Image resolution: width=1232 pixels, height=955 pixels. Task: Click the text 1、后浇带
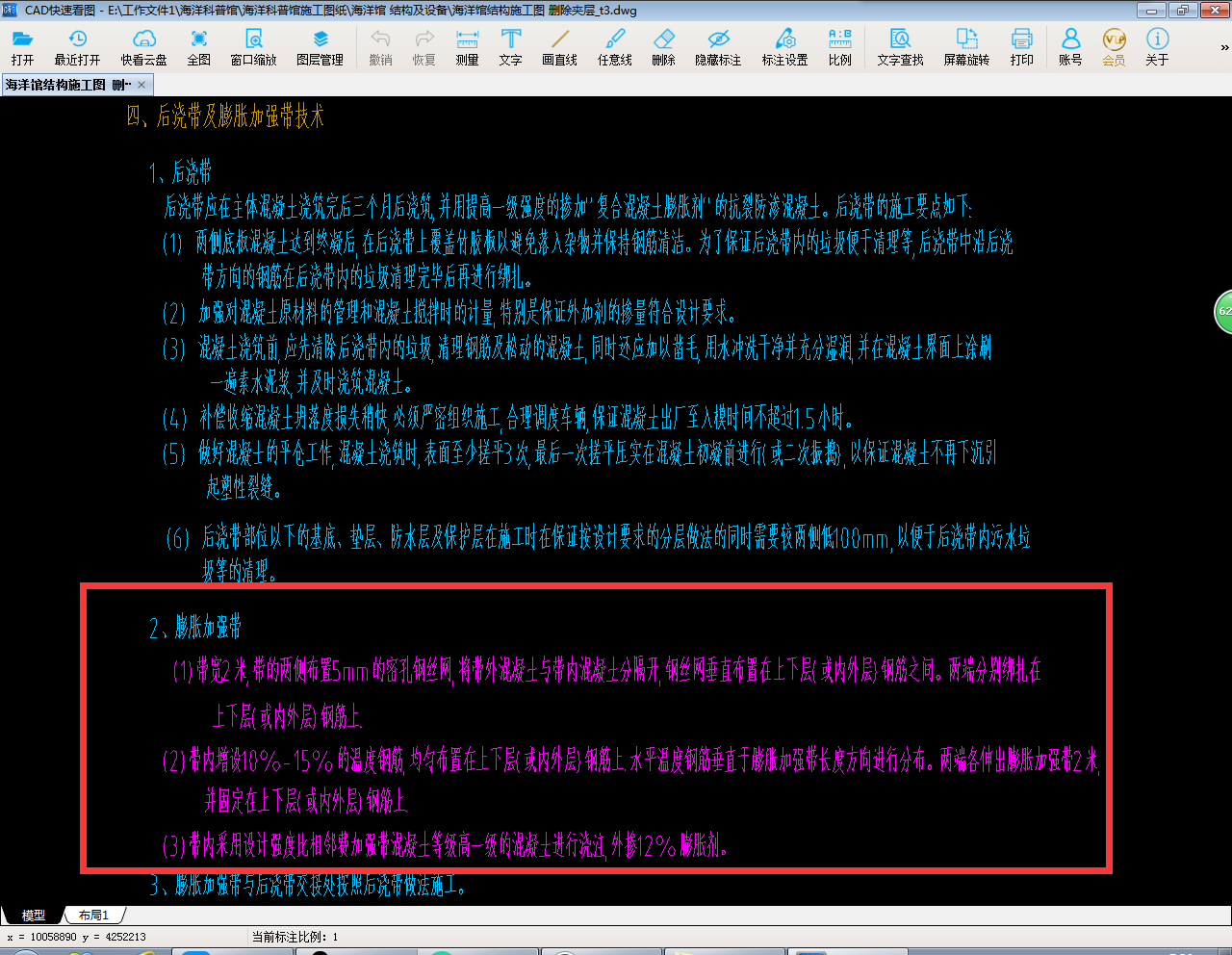tap(180, 173)
